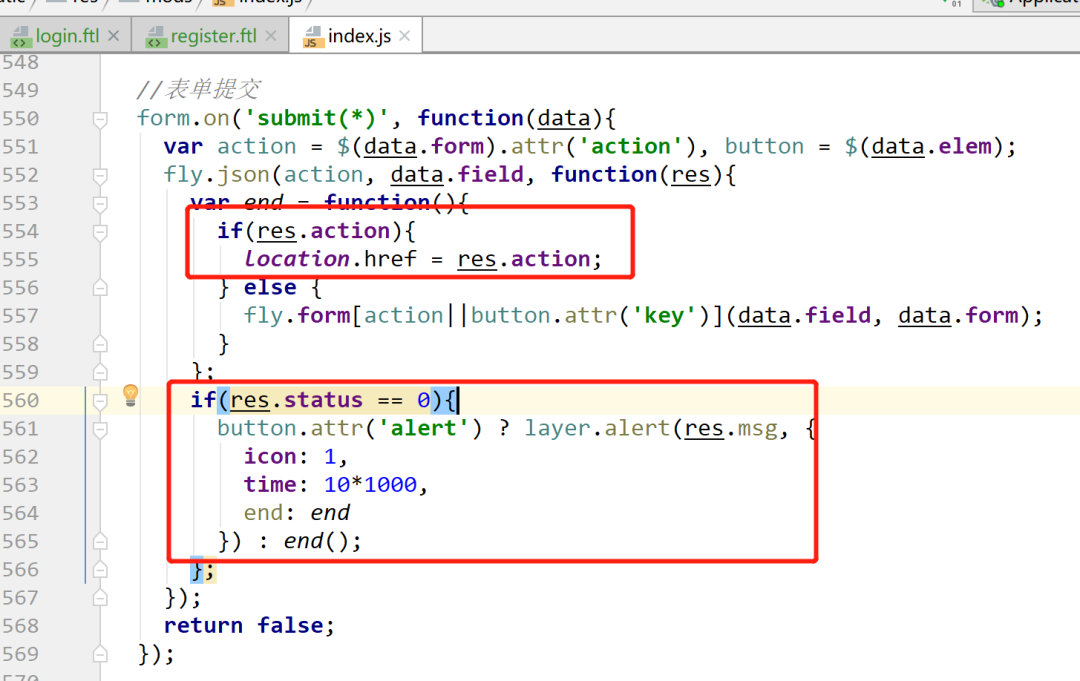Collapse the if block at line 560
The height and width of the screenshot is (681, 1080).
(100, 401)
